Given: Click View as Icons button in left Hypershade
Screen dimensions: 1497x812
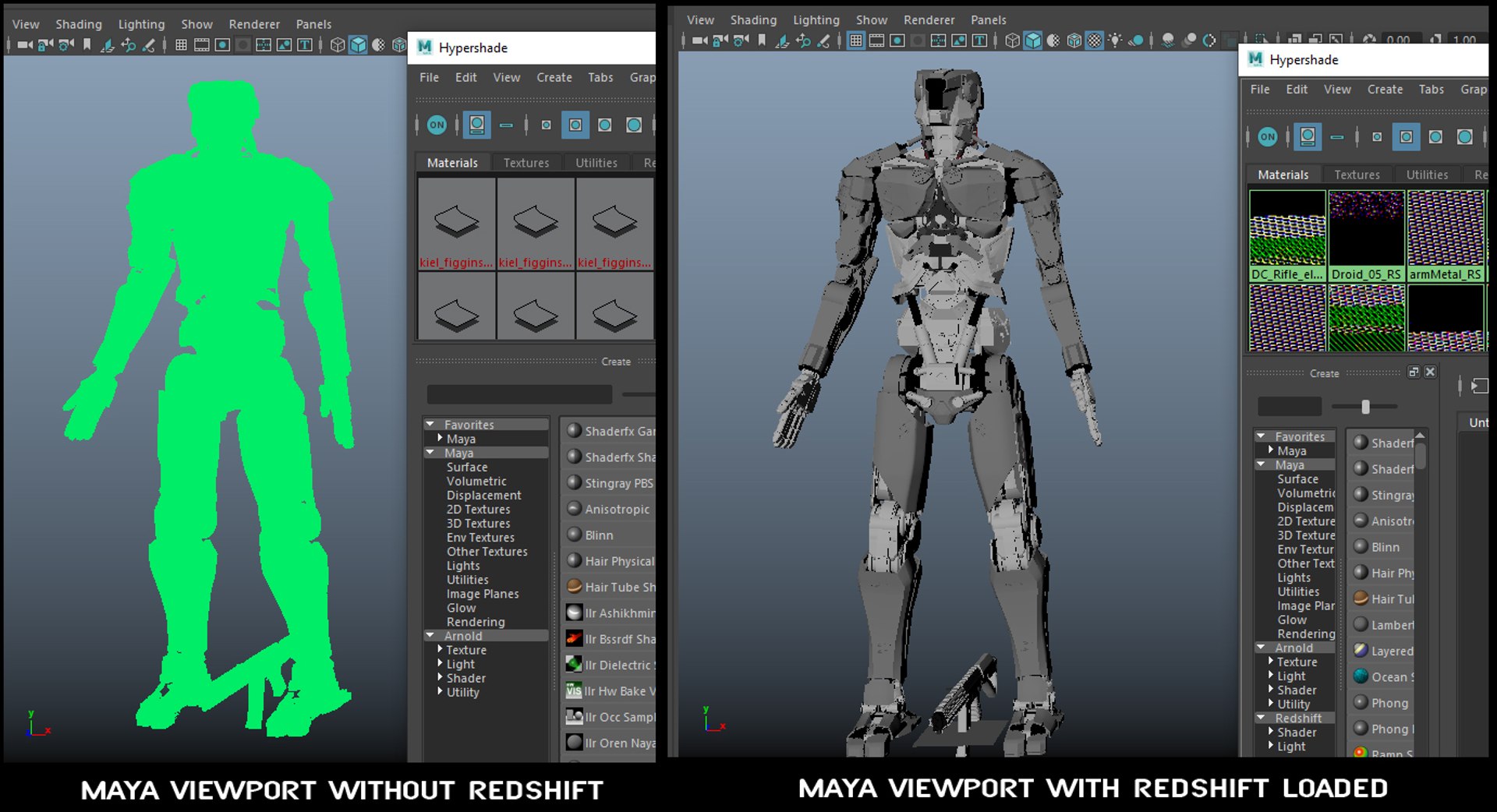Looking at the screenshot, I should (x=476, y=125).
